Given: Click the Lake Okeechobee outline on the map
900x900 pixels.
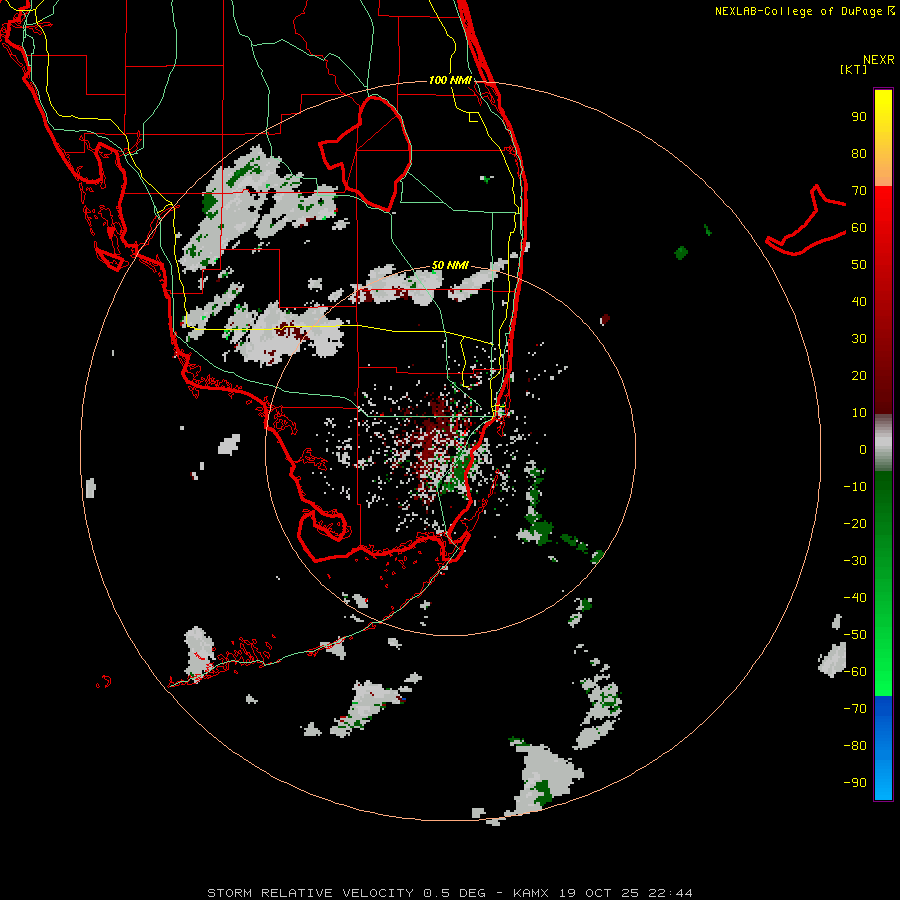Looking at the screenshot, I should pyautogui.click(x=366, y=153).
